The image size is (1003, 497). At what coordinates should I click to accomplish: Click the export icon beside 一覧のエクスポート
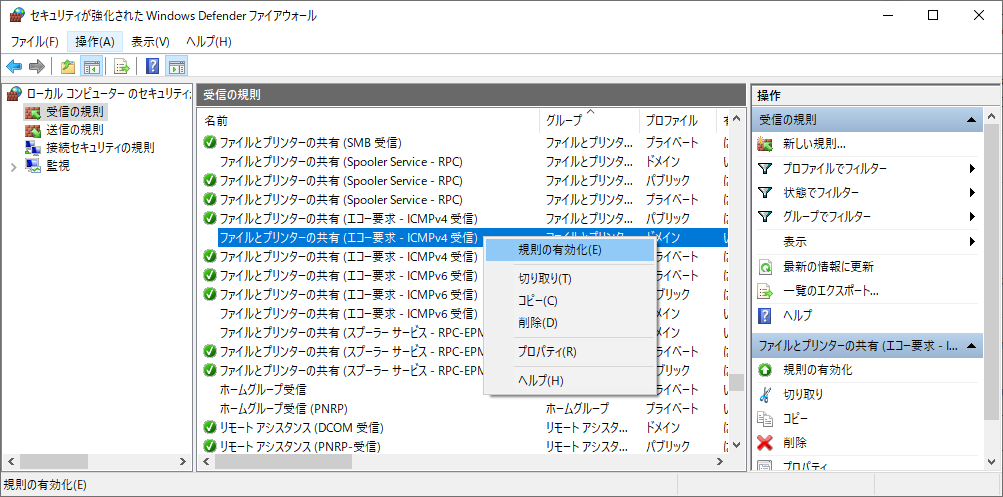pos(764,291)
